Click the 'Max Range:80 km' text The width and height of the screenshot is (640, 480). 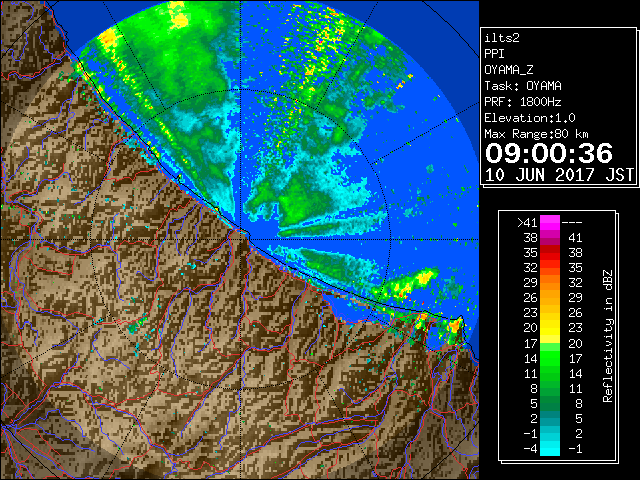[536, 134]
